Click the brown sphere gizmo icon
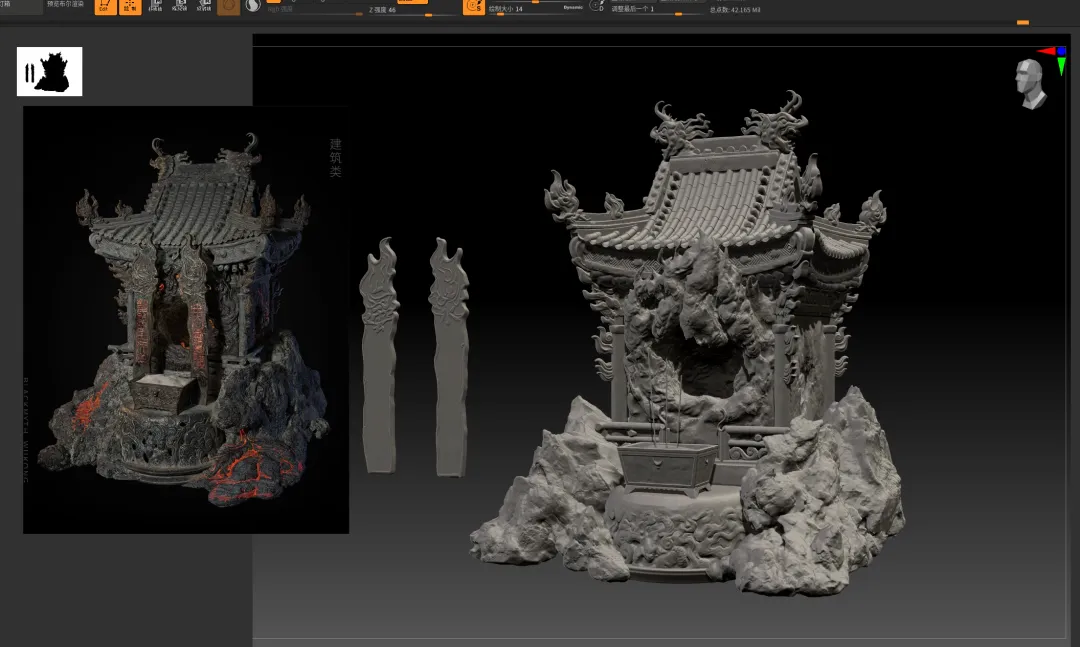The image size is (1080, 647). tap(228, 6)
